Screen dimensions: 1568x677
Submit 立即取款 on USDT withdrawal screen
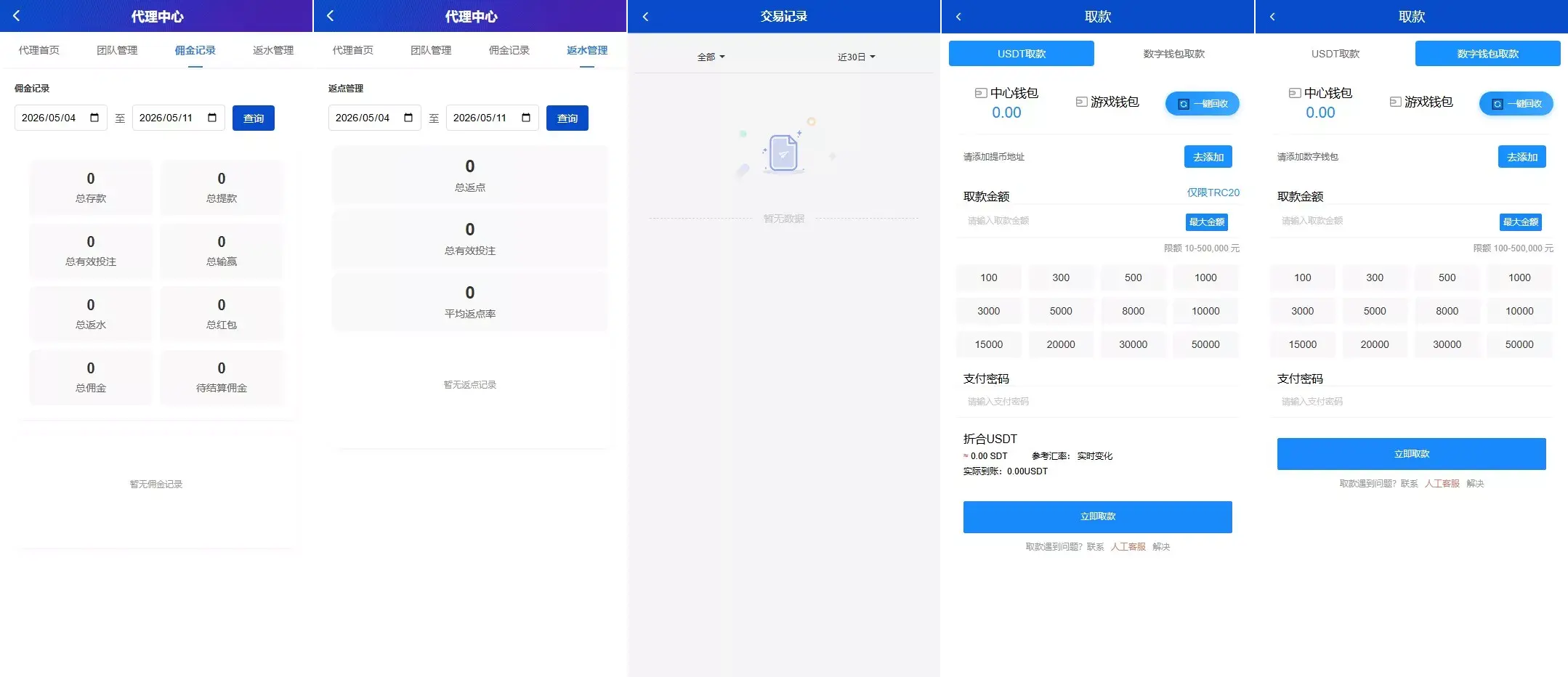[1098, 516]
